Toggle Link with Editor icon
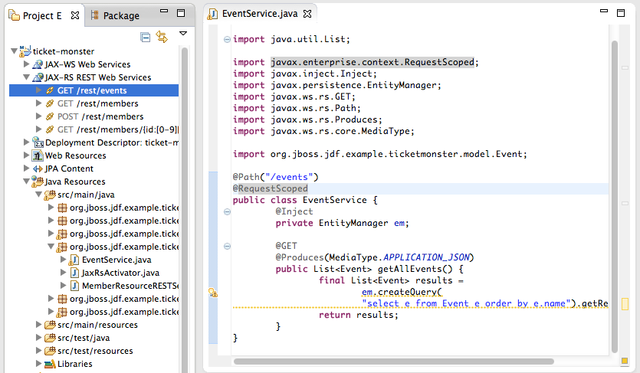Viewport: 640px width, 373px height. click(x=162, y=37)
